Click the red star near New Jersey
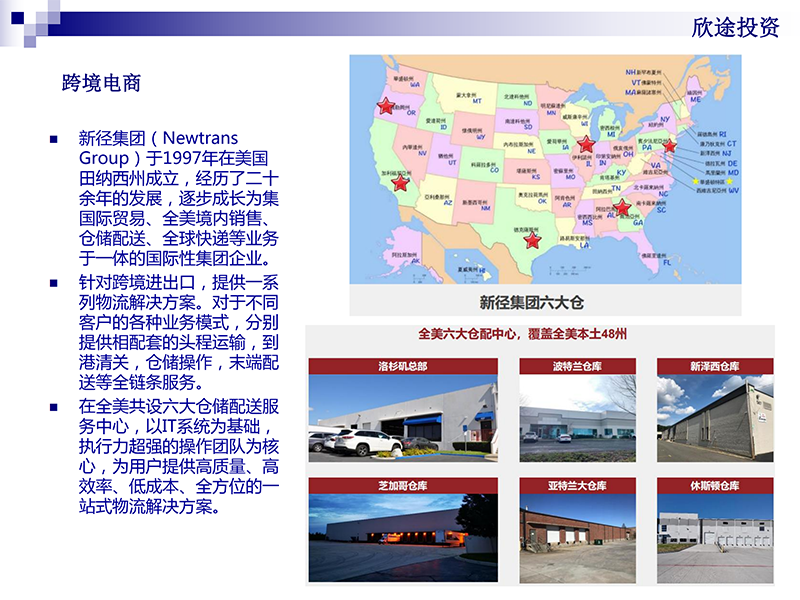800x600 pixels. pos(669,146)
